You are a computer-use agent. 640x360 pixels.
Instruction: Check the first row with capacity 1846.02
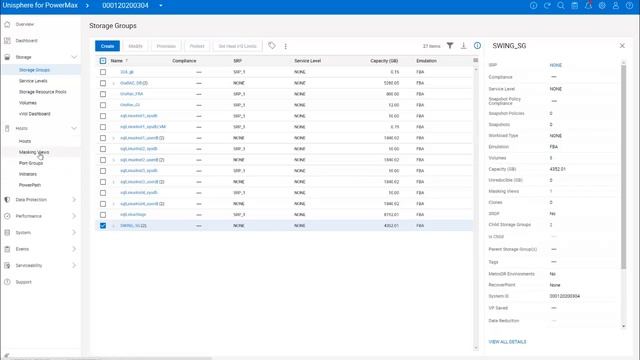pyautogui.click(x=103, y=138)
